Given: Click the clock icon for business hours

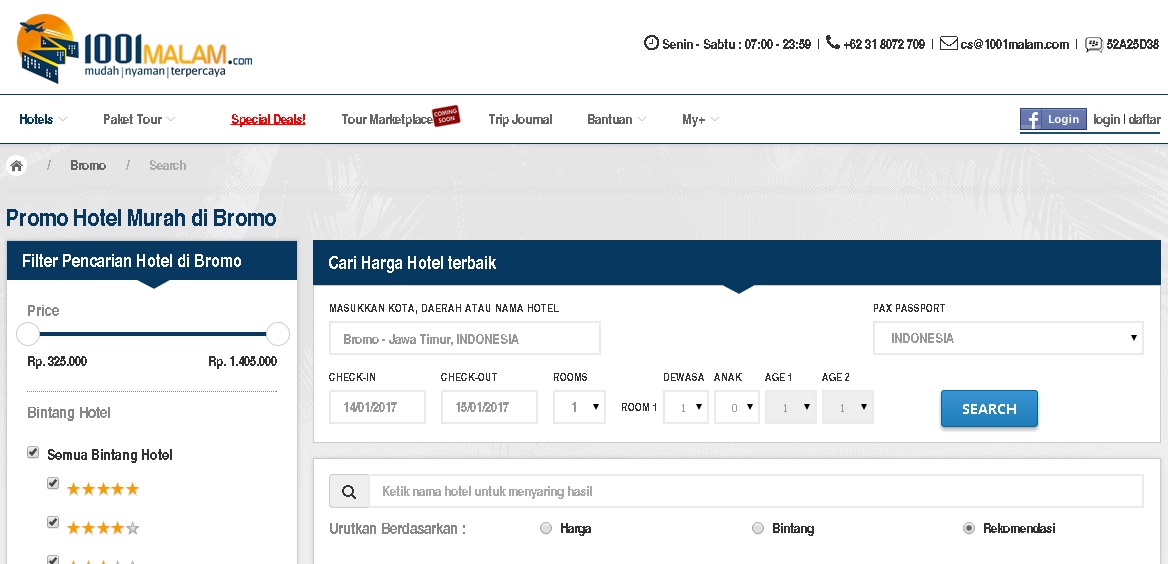Looking at the screenshot, I should [x=651, y=43].
